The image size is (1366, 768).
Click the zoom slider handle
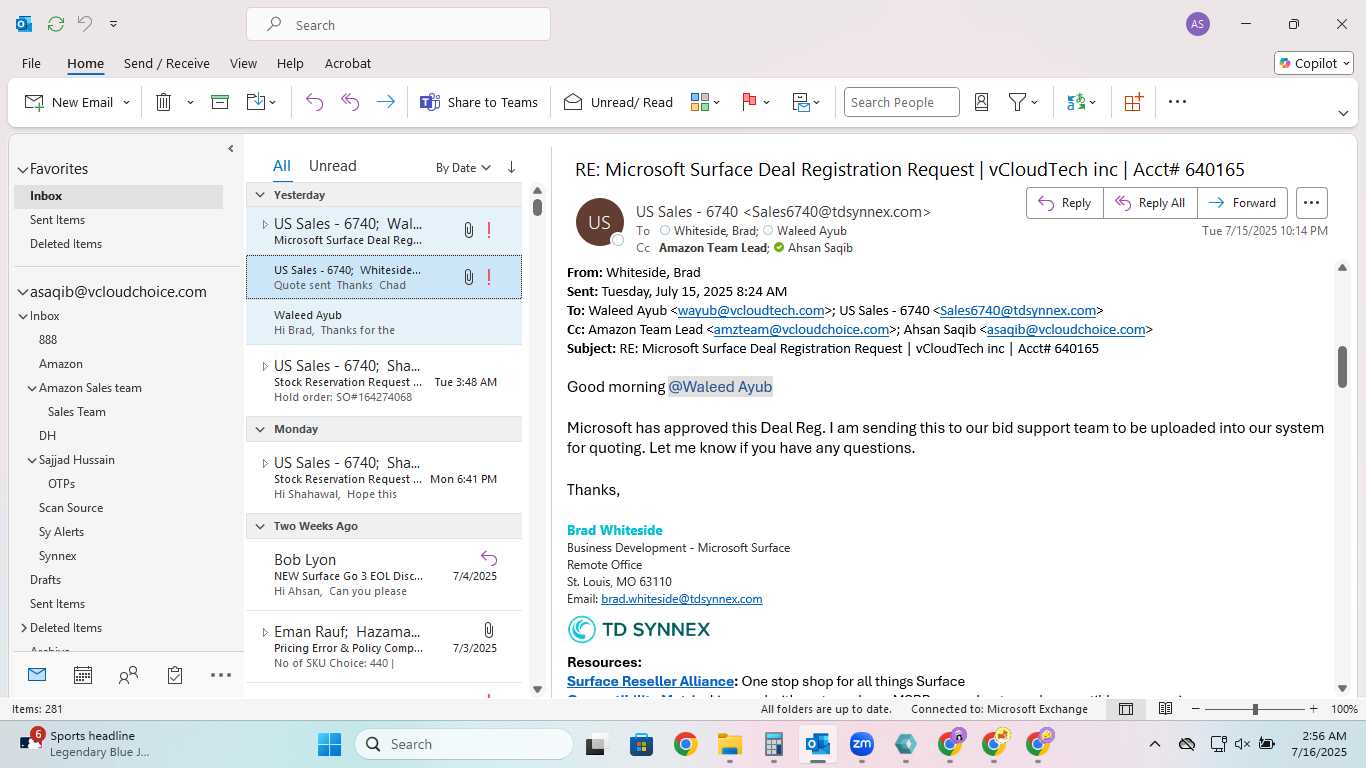1255,709
